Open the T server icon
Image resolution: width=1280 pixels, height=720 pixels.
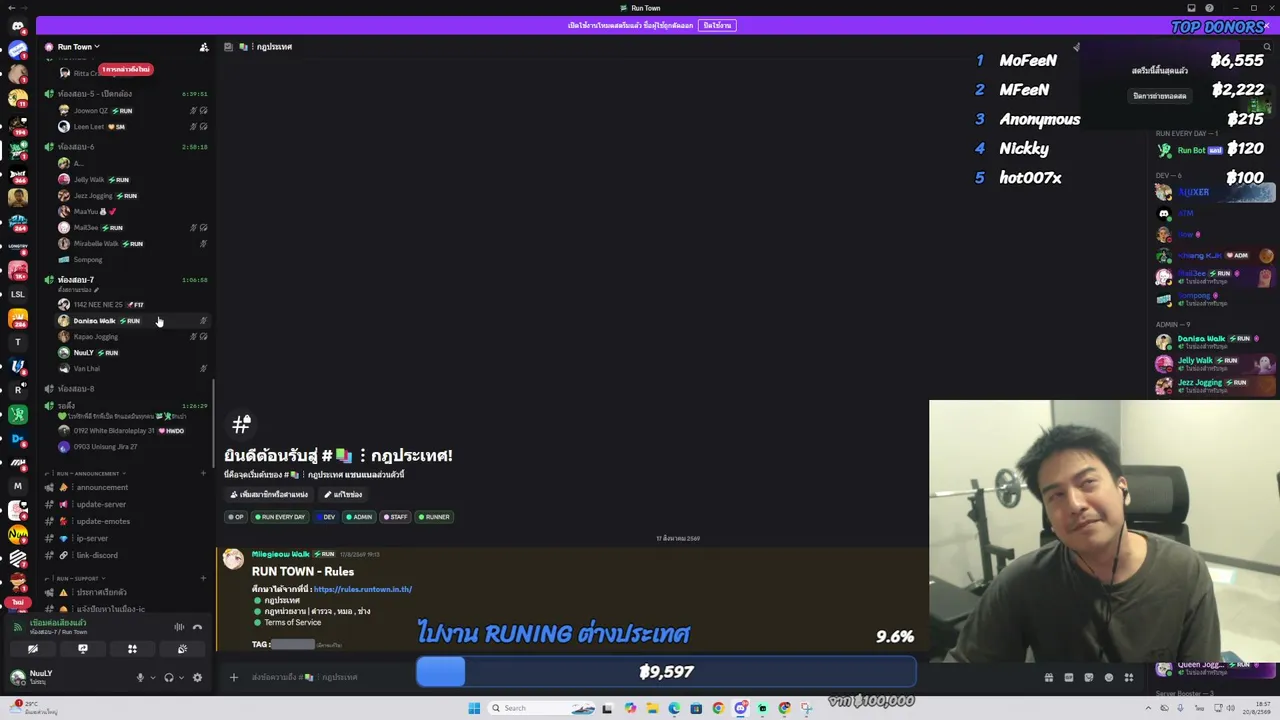18,342
